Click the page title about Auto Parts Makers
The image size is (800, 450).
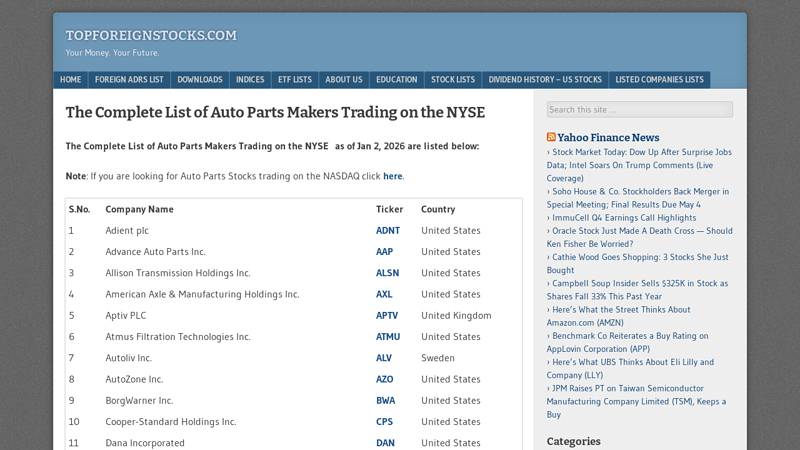pos(275,112)
